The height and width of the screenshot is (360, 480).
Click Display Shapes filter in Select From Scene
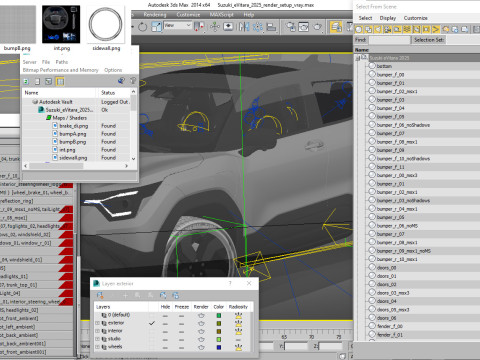(x=368, y=29)
